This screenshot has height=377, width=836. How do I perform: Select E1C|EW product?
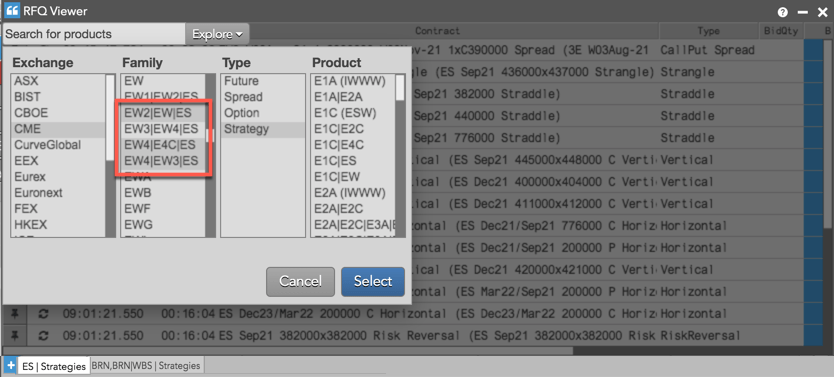353,177
